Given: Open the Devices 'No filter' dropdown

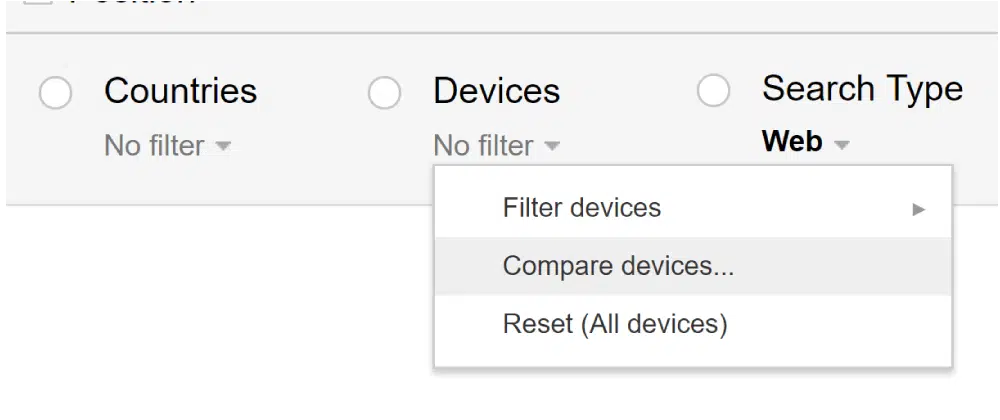Looking at the screenshot, I should click(495, 146).
